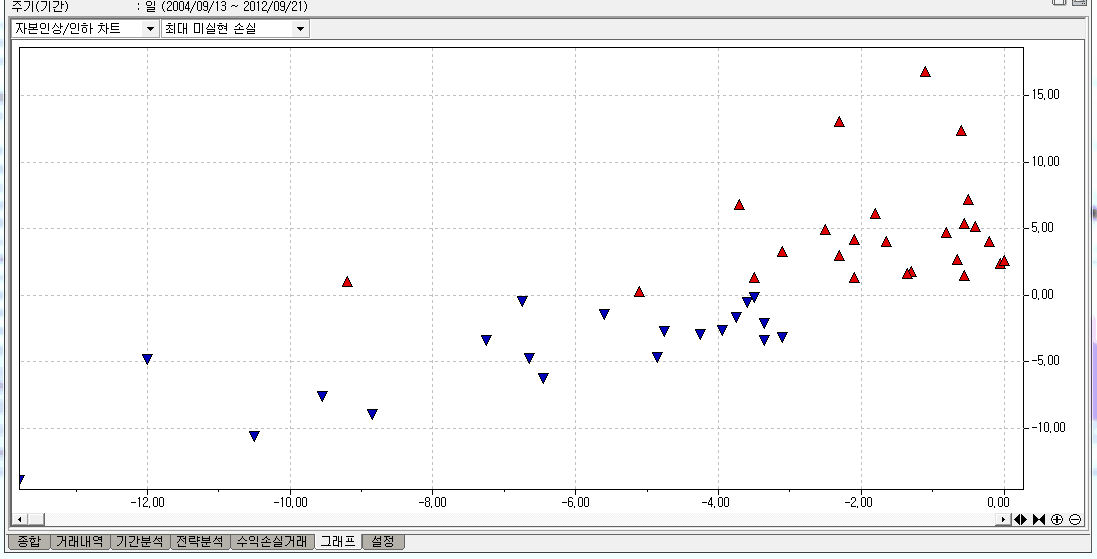Open the 수익손실거래 tab
Viewport: 1097px width, 559px height.
pyautogui.click(x=271, y=542)
